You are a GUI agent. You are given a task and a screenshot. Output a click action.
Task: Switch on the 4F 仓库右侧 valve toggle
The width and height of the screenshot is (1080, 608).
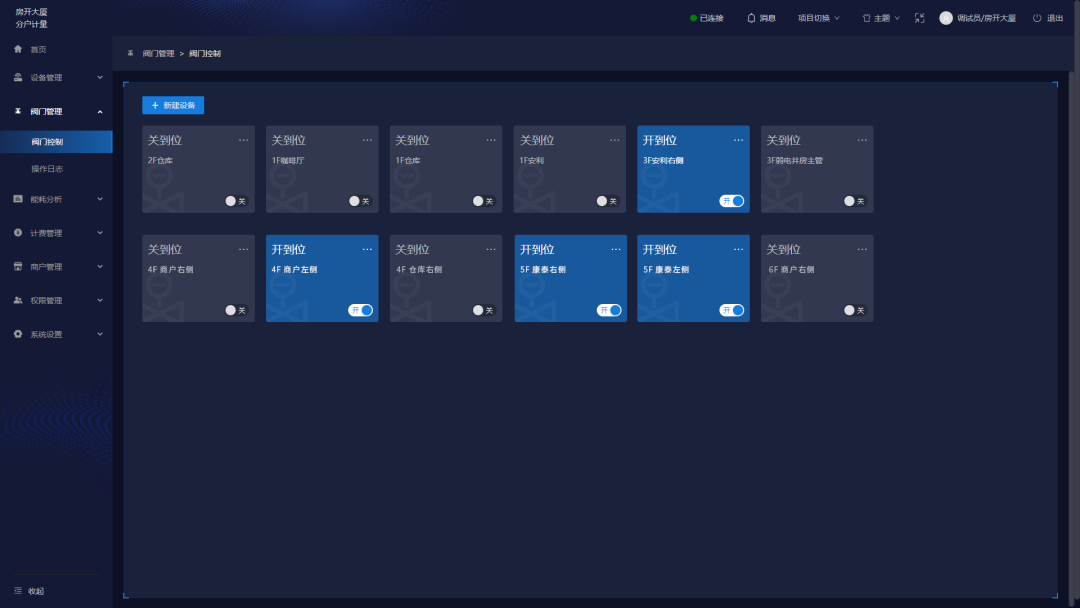[x=484, y=311]
